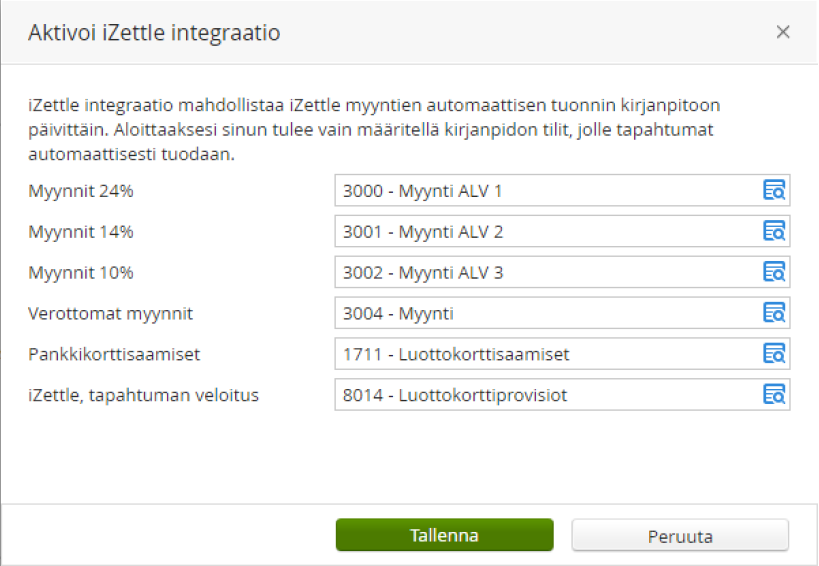819x566 pixels.
Task: Close the Aktivoi iZettle integraatio dialog
Action: click(x=782, y=32)
